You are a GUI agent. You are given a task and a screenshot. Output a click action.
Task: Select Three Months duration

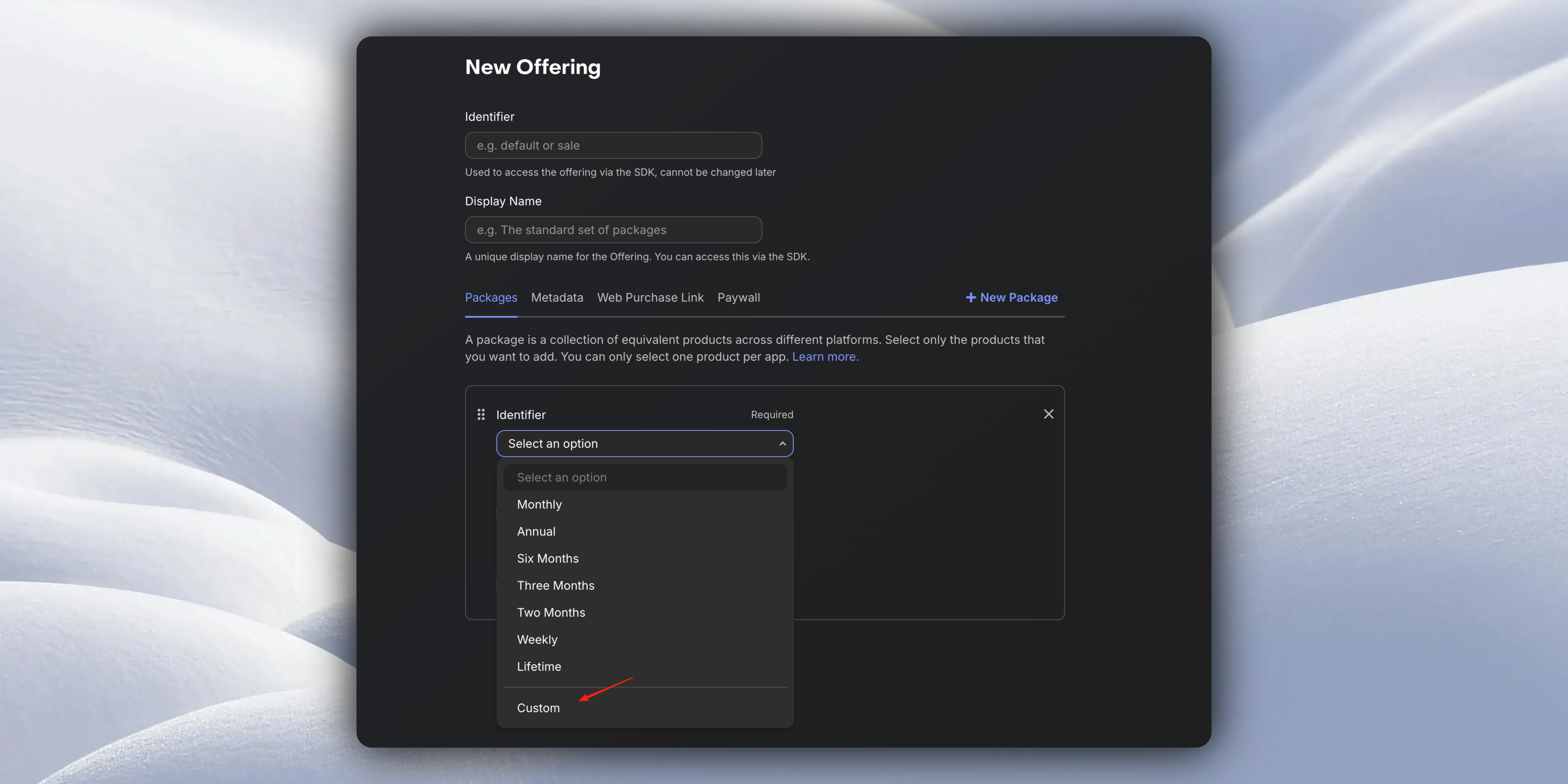[x=556, y=585]
